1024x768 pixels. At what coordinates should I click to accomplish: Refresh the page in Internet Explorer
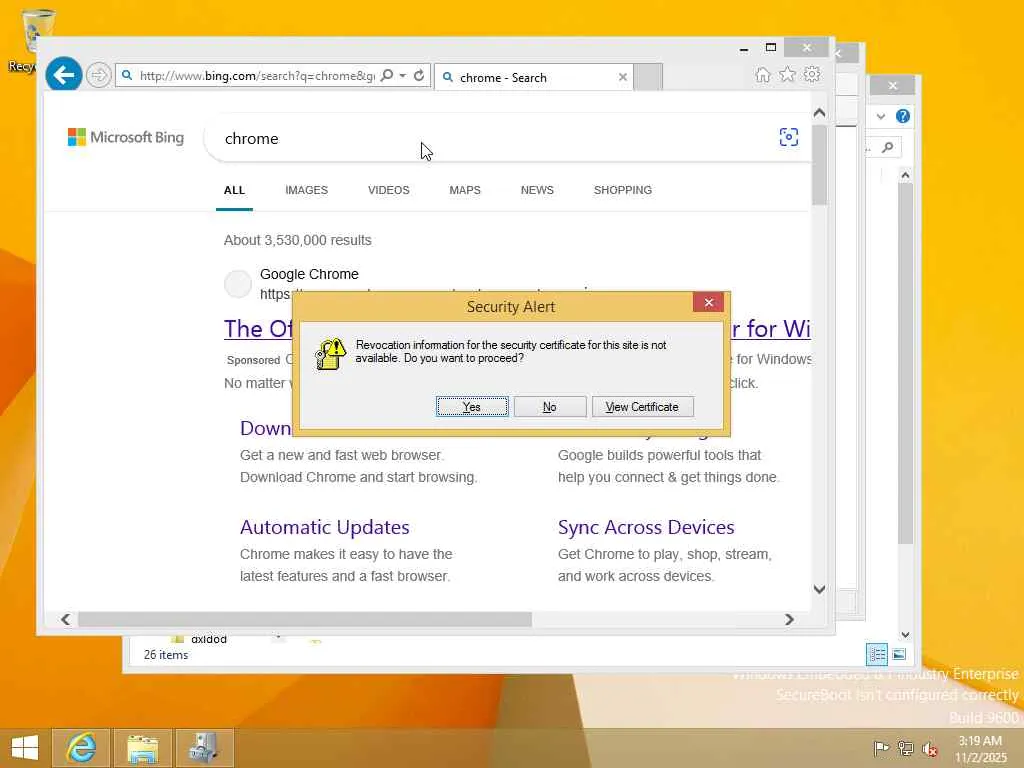coord(419,76)
